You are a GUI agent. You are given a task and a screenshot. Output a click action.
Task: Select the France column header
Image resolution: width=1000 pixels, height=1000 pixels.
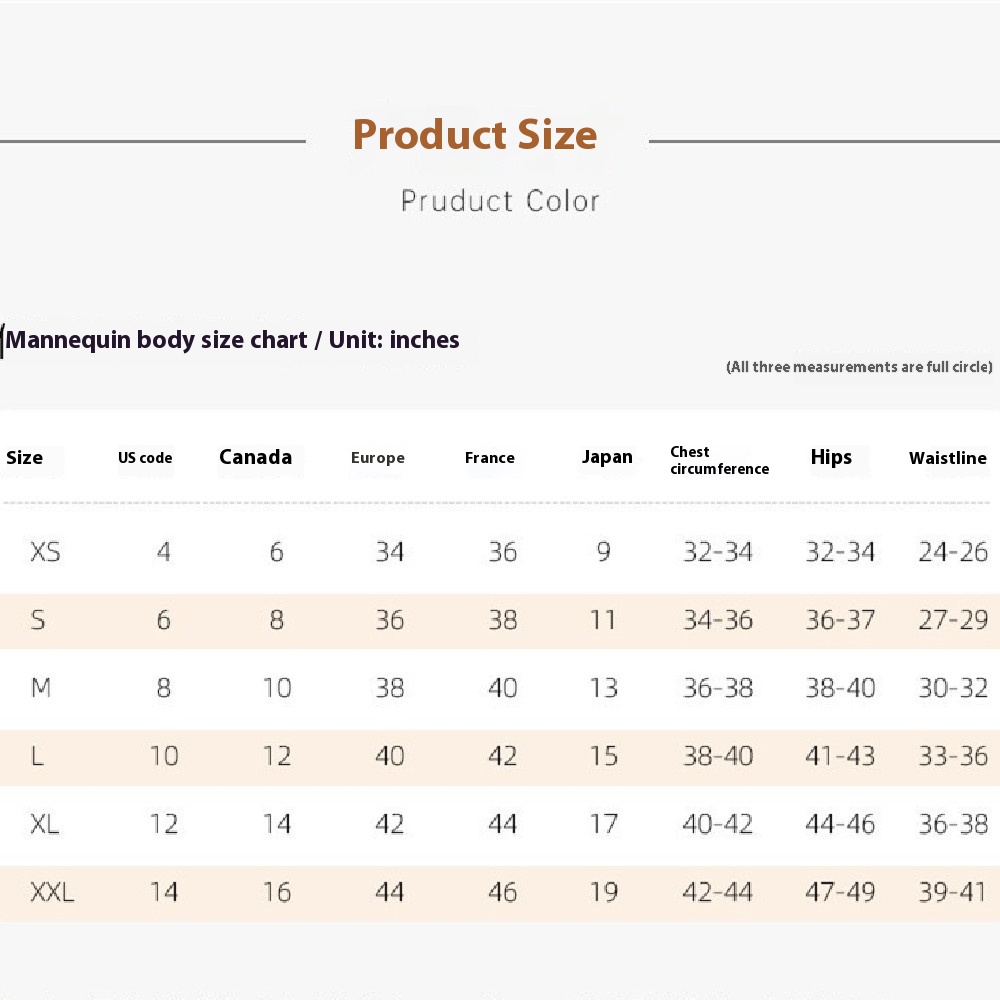[490, 458]
